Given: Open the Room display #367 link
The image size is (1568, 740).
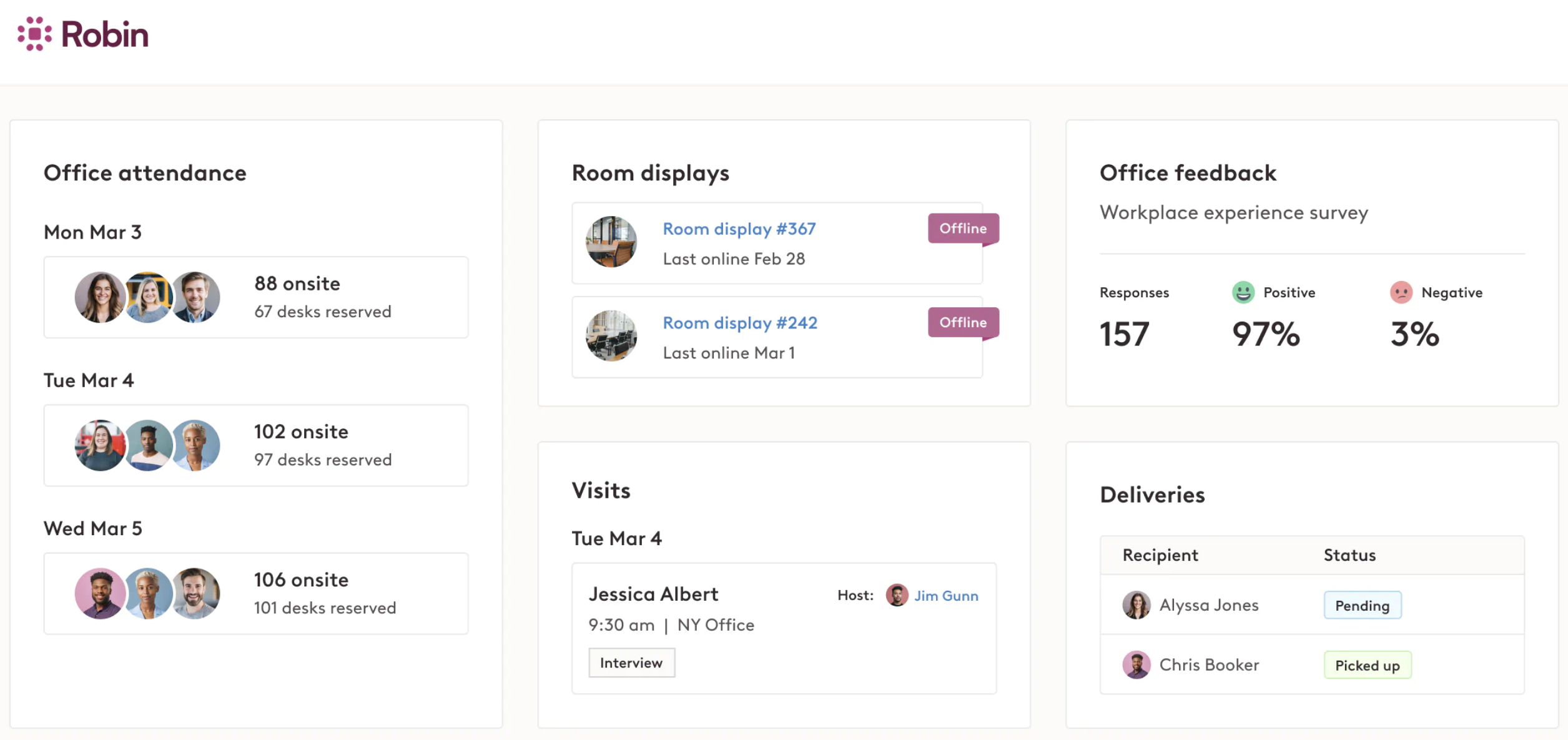Looking at the screenshot, I should point(739,229).
